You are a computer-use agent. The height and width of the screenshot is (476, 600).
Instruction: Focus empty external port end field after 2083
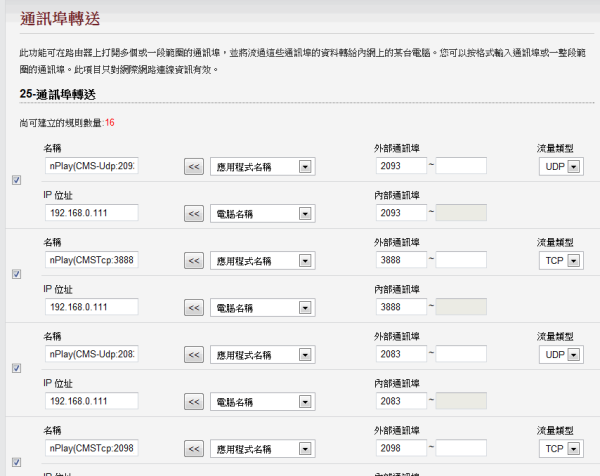461,354
